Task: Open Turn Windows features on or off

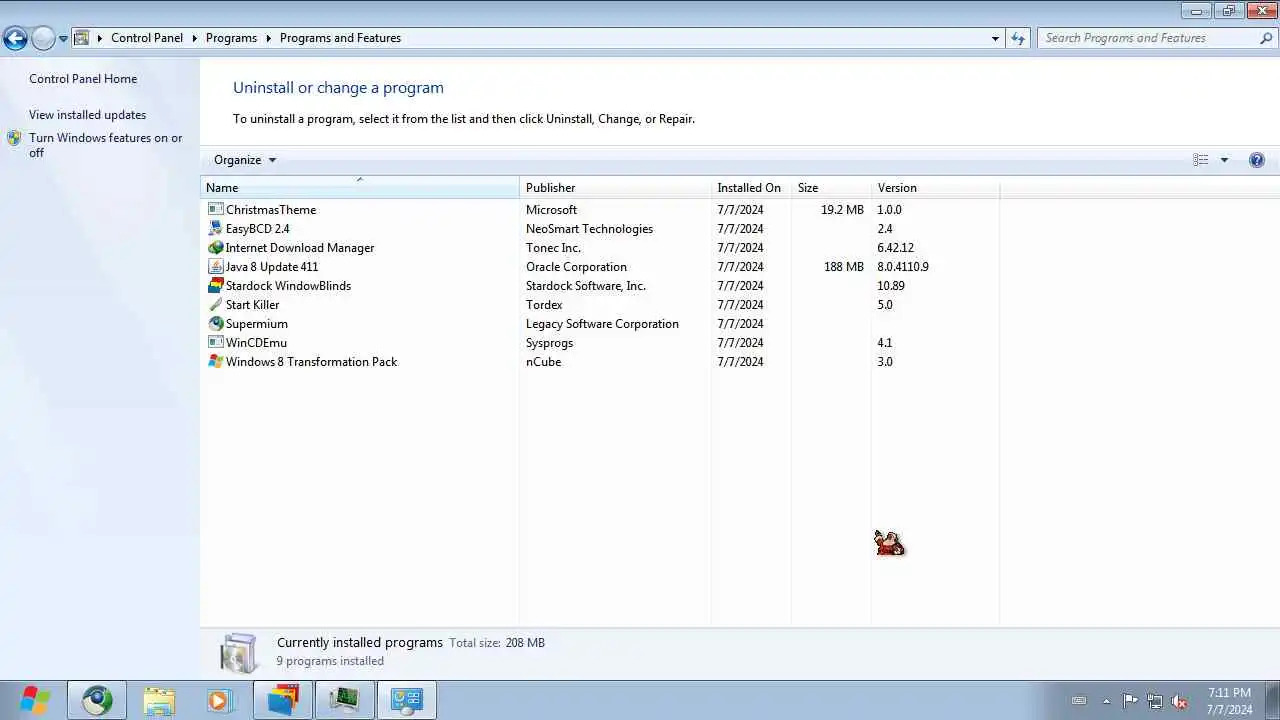Action: [x=105, y=145]
